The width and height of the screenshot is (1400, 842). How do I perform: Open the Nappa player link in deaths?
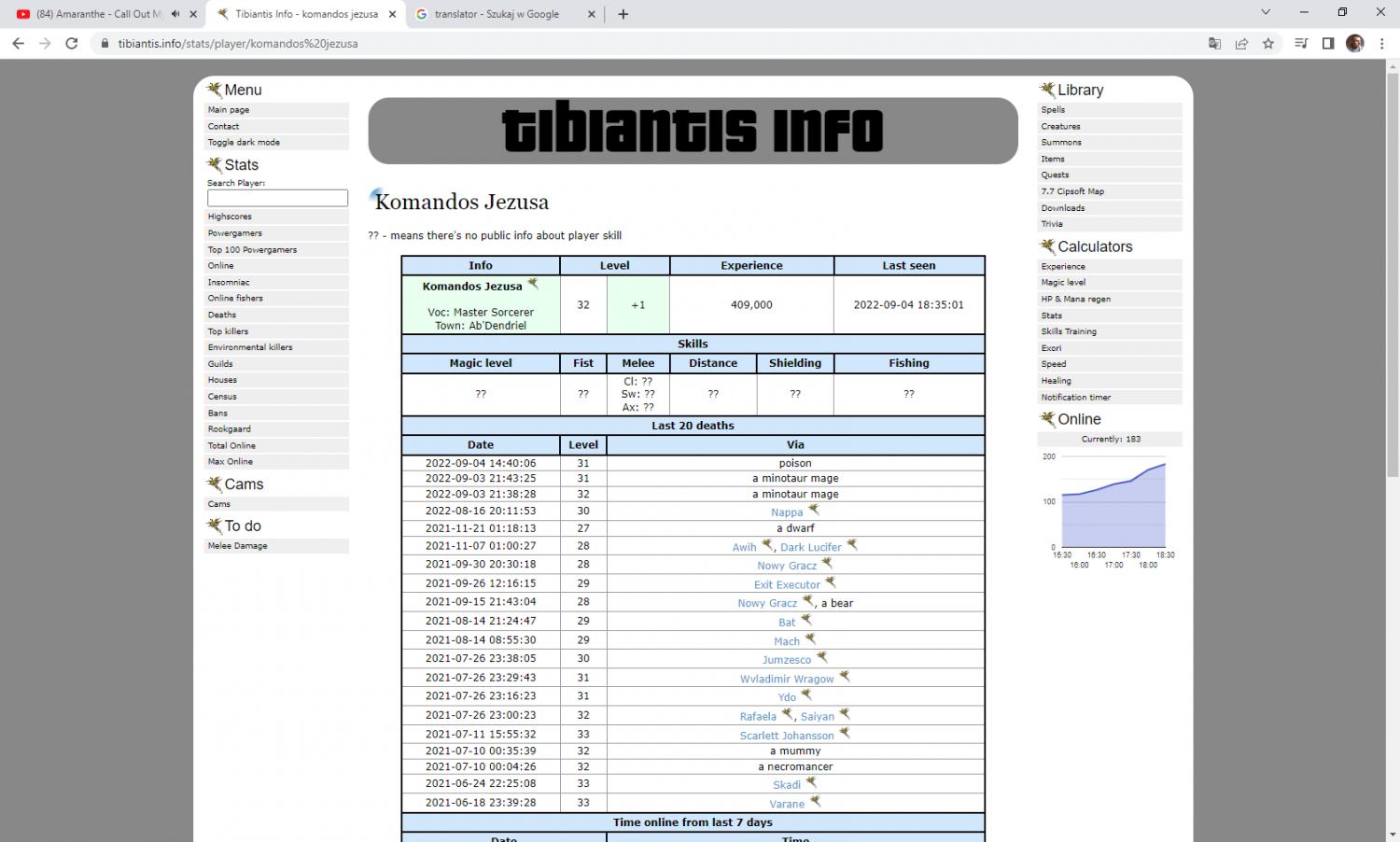(786, 512)
